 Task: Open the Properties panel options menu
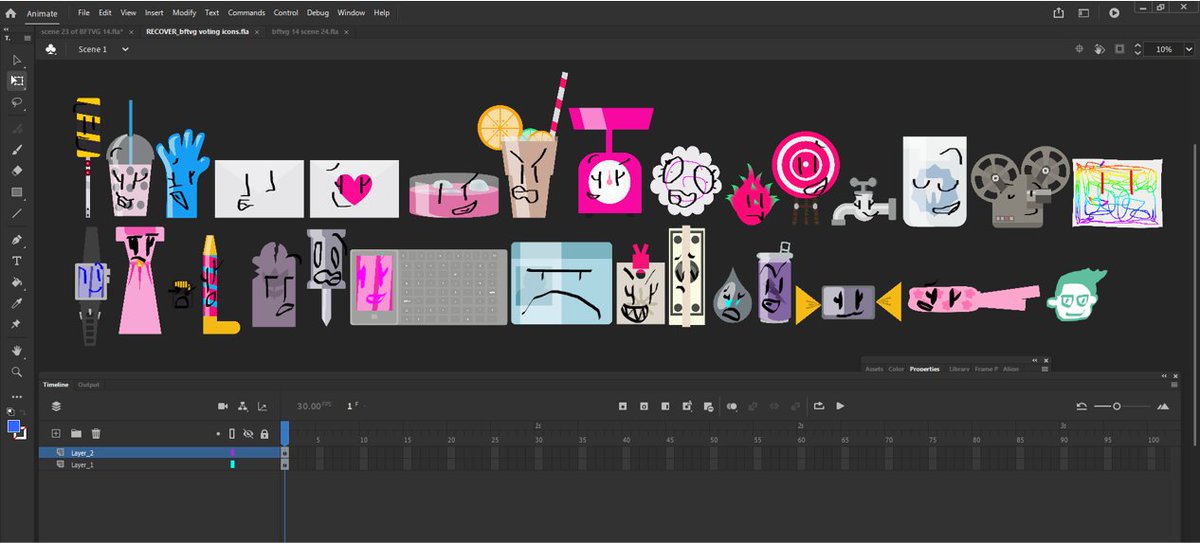click(x=1047, y=369)
